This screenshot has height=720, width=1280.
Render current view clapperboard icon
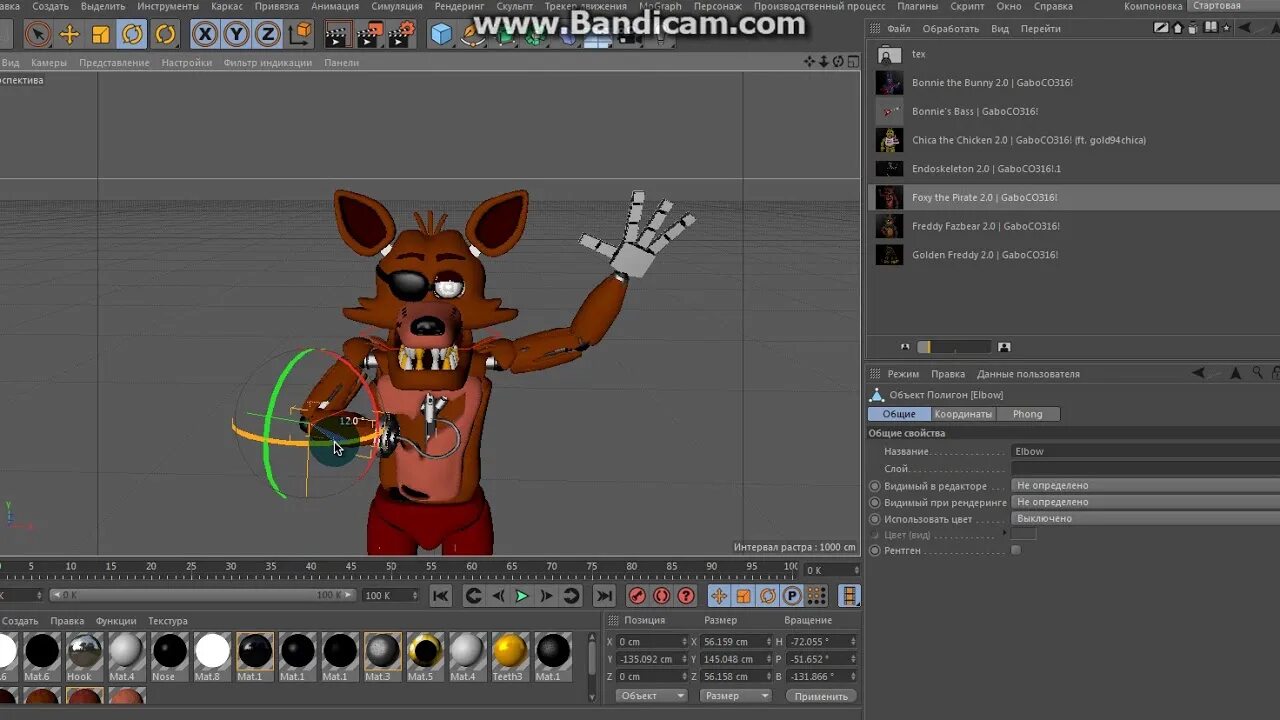[337, 36]
